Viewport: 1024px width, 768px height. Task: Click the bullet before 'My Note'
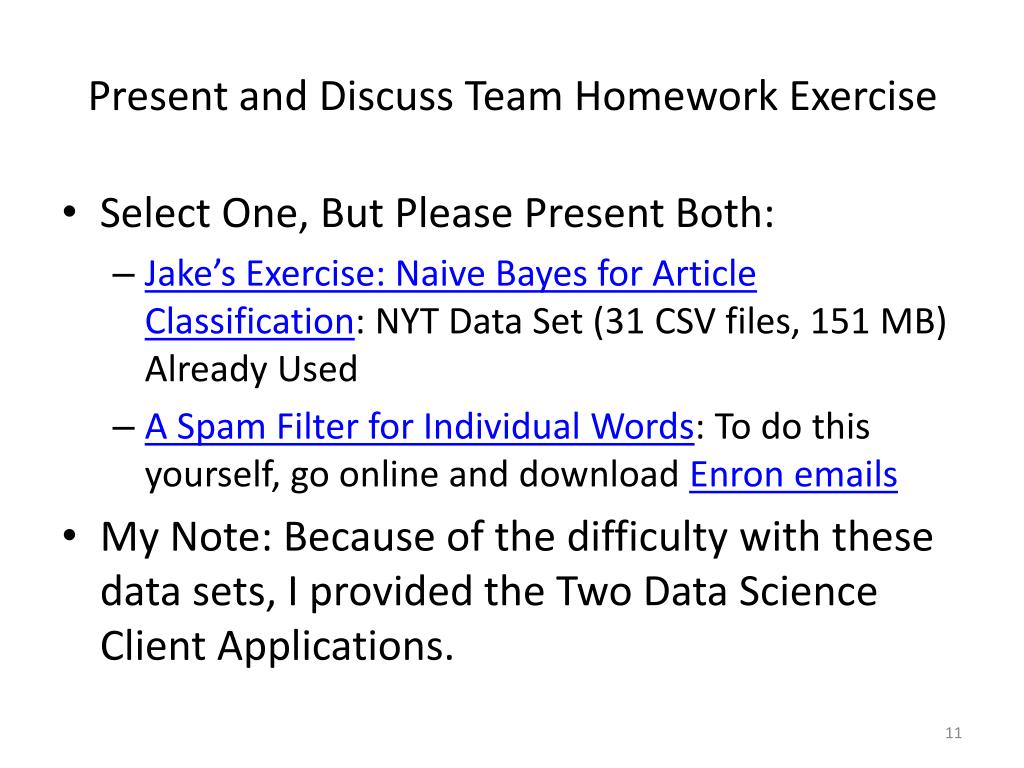pyautogui.click(x=70, y=536)
